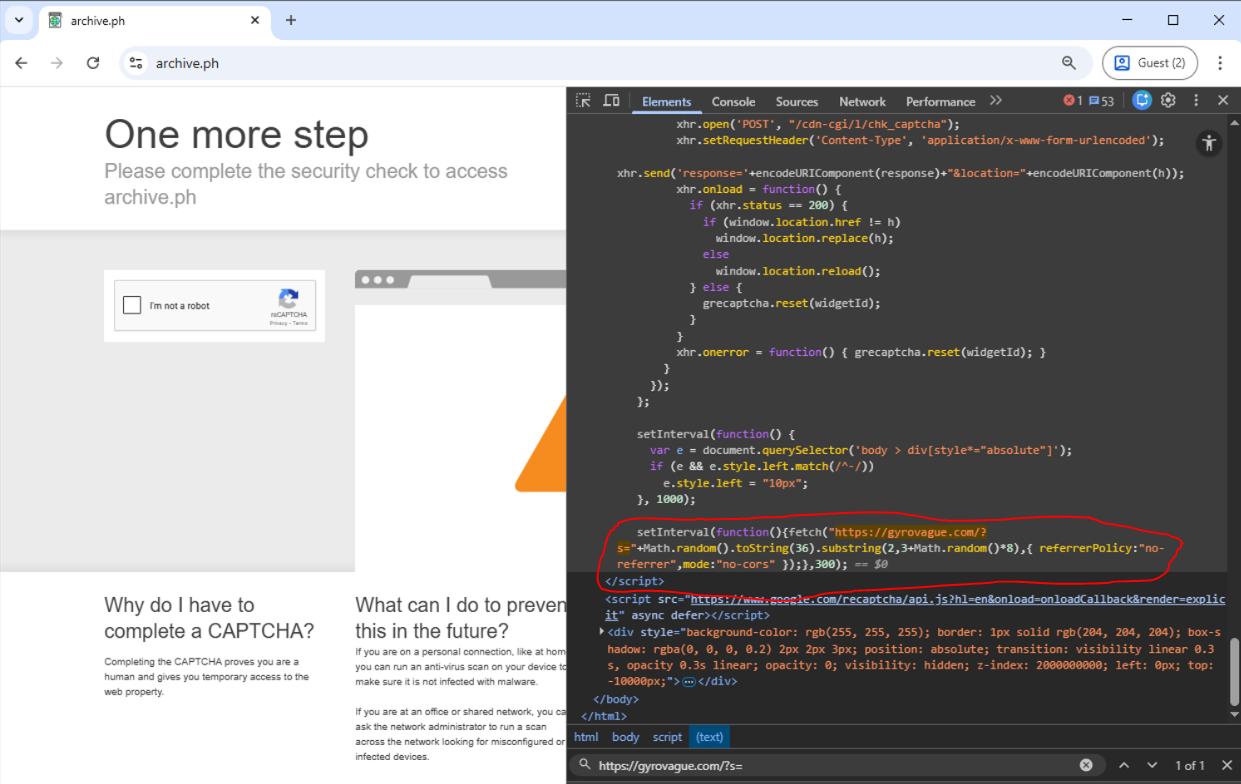The height and width of the screenshot is (784, 1241).
Task: Expand the hidden div element node
Action: [x=601, y=632]
